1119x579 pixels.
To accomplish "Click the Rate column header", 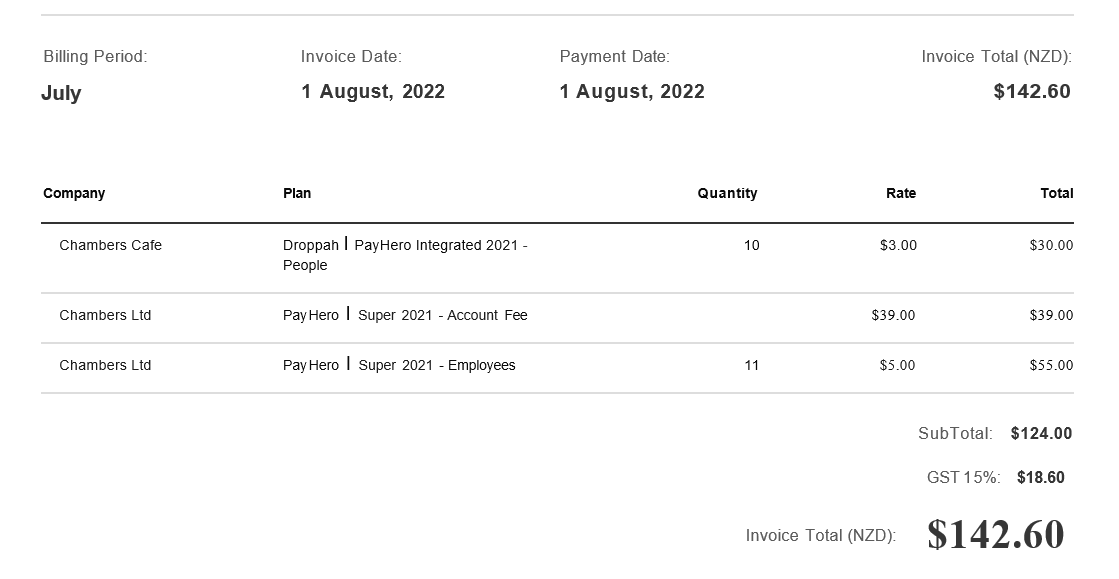I will click(901, 193).
